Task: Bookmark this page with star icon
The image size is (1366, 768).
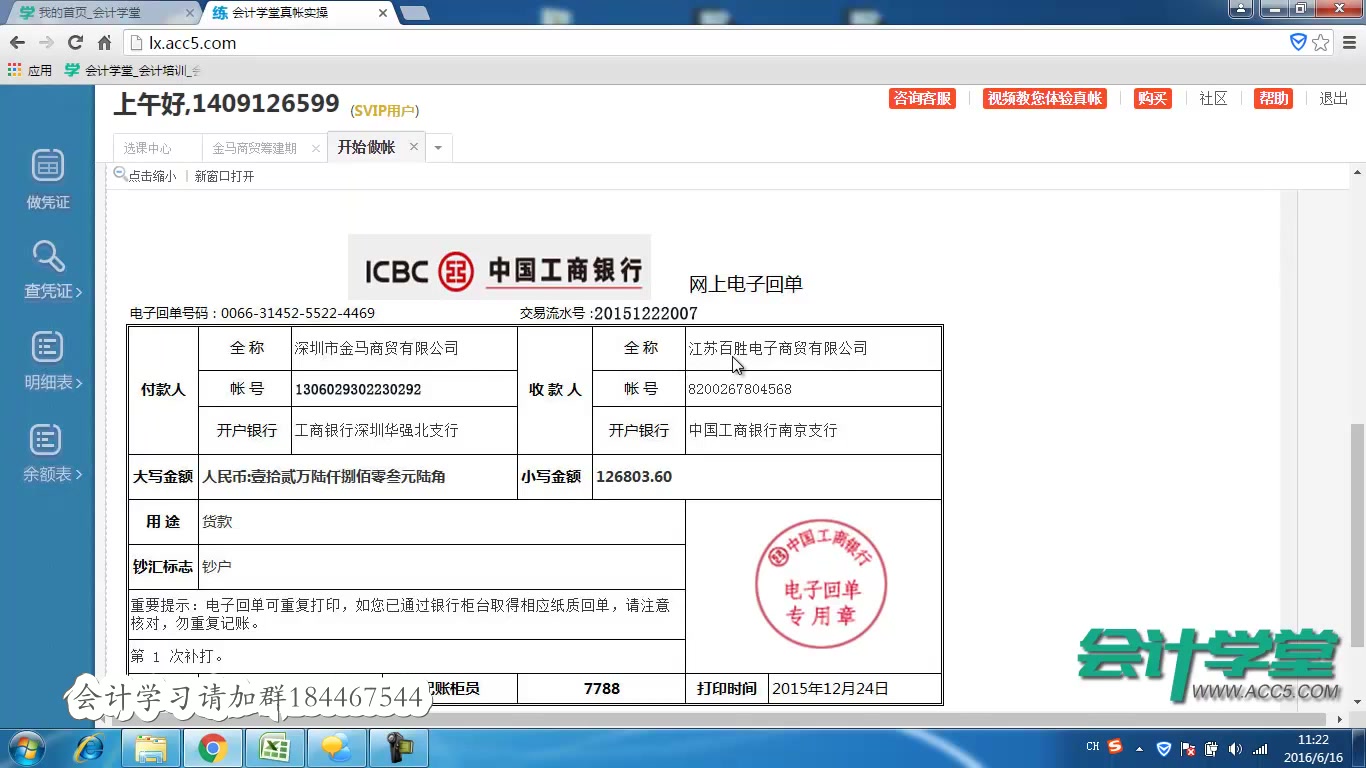Action: [1321, 43]
